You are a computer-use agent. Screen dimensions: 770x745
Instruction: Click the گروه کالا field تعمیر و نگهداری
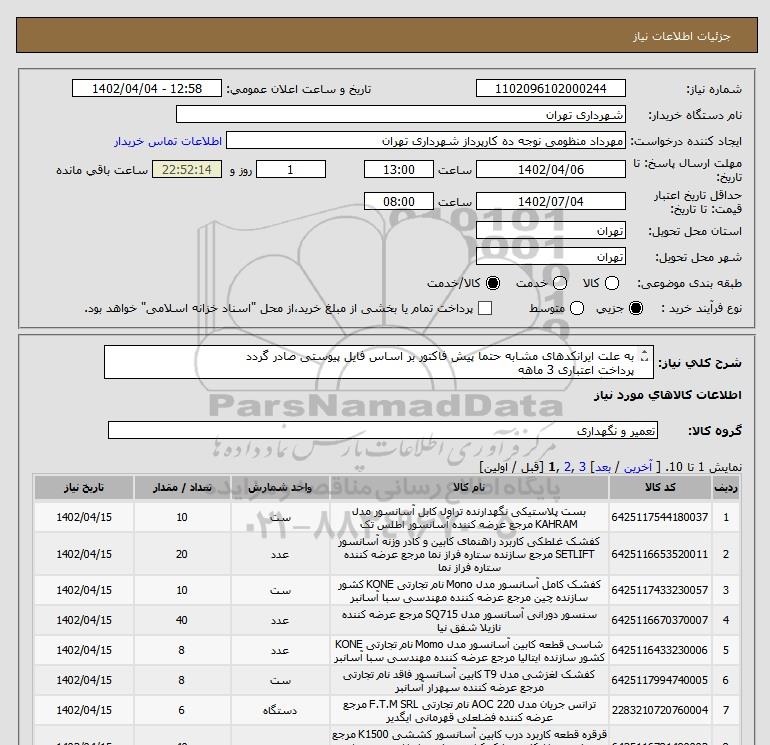pos(383,430)
